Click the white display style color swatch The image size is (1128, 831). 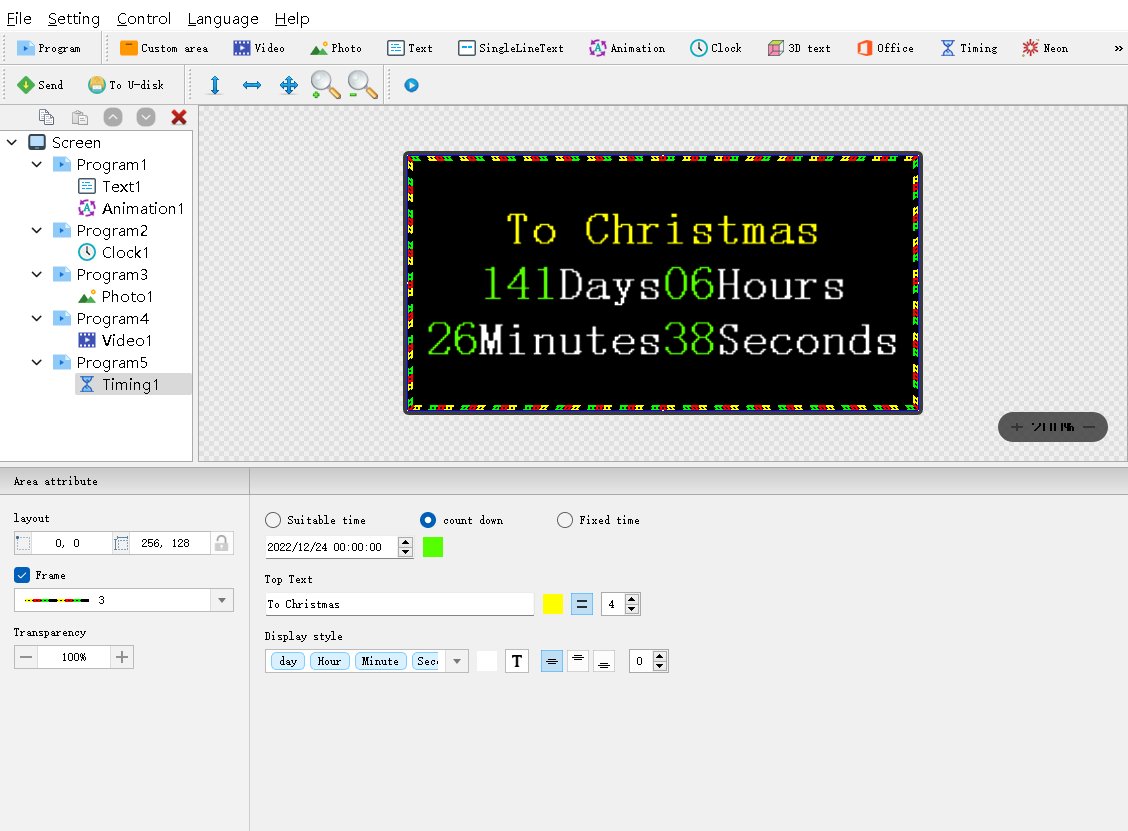487,661
